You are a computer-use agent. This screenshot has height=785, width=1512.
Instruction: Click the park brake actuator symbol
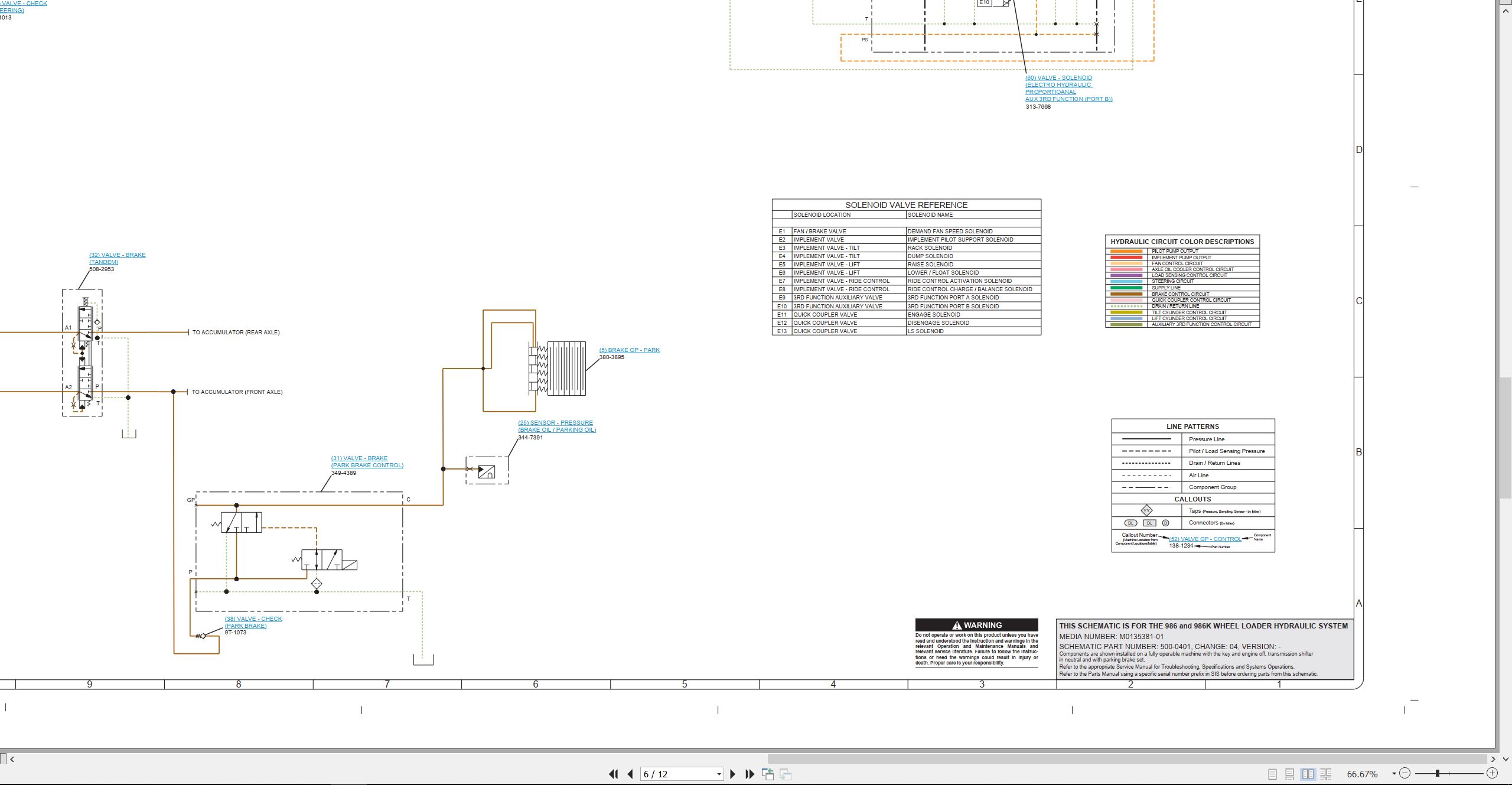(558, 369)
